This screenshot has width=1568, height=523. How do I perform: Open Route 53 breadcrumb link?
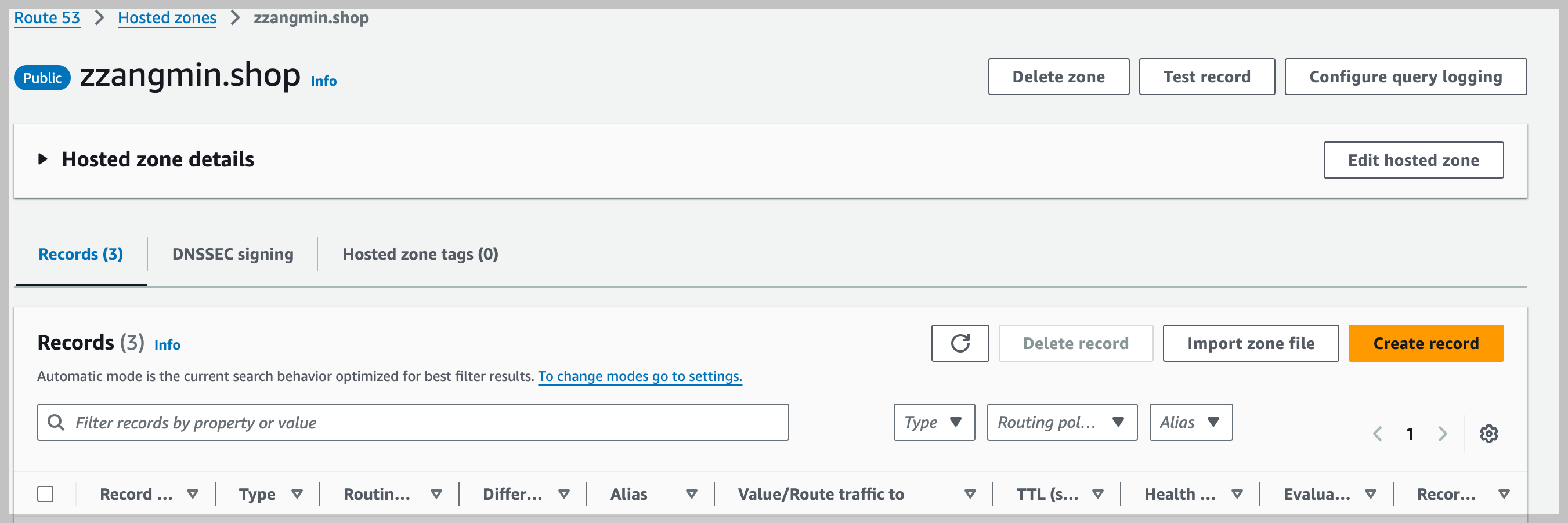[47, 17]
